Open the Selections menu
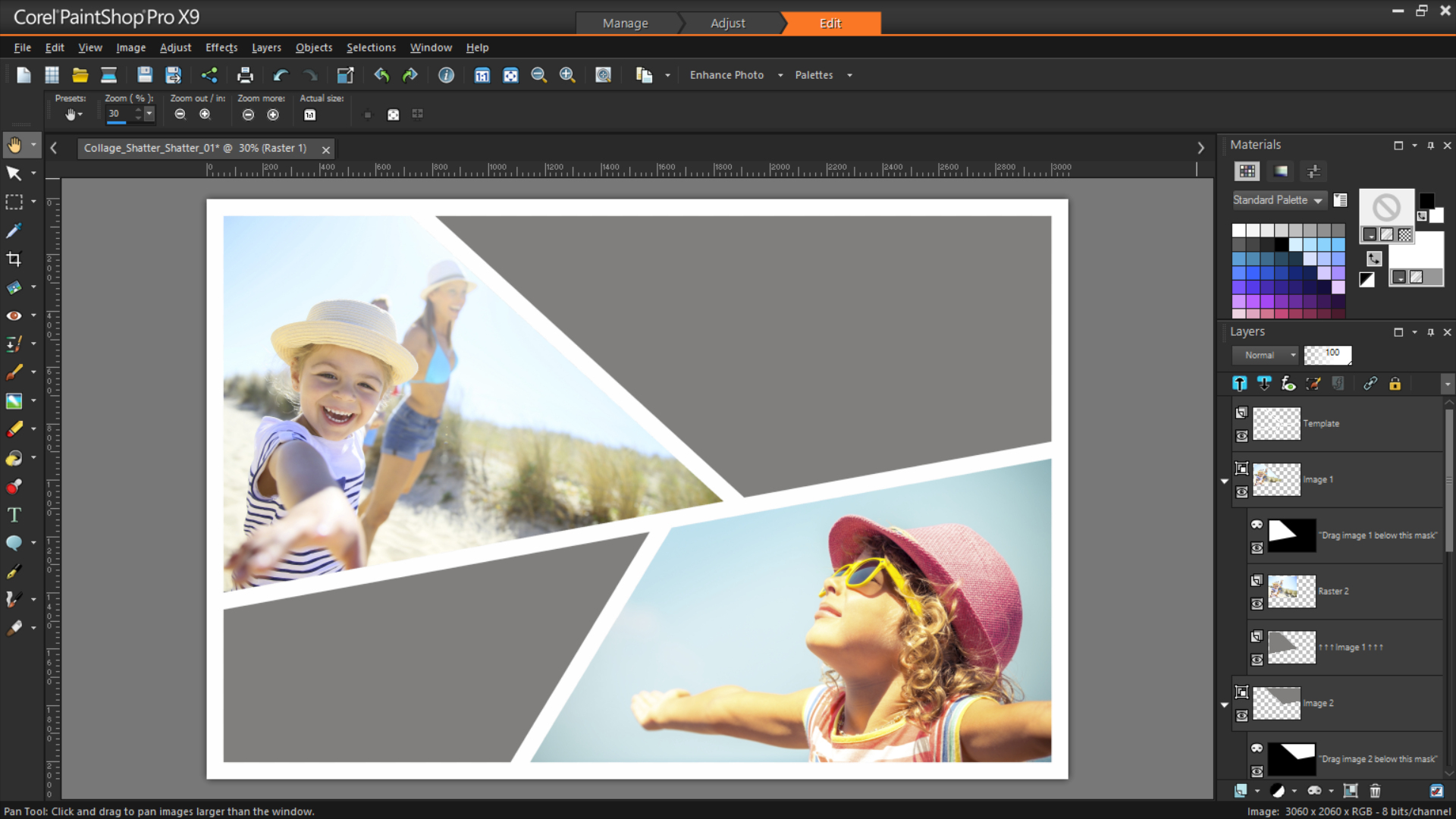This screenshot has width=1456, height=819. pos(371,47)
